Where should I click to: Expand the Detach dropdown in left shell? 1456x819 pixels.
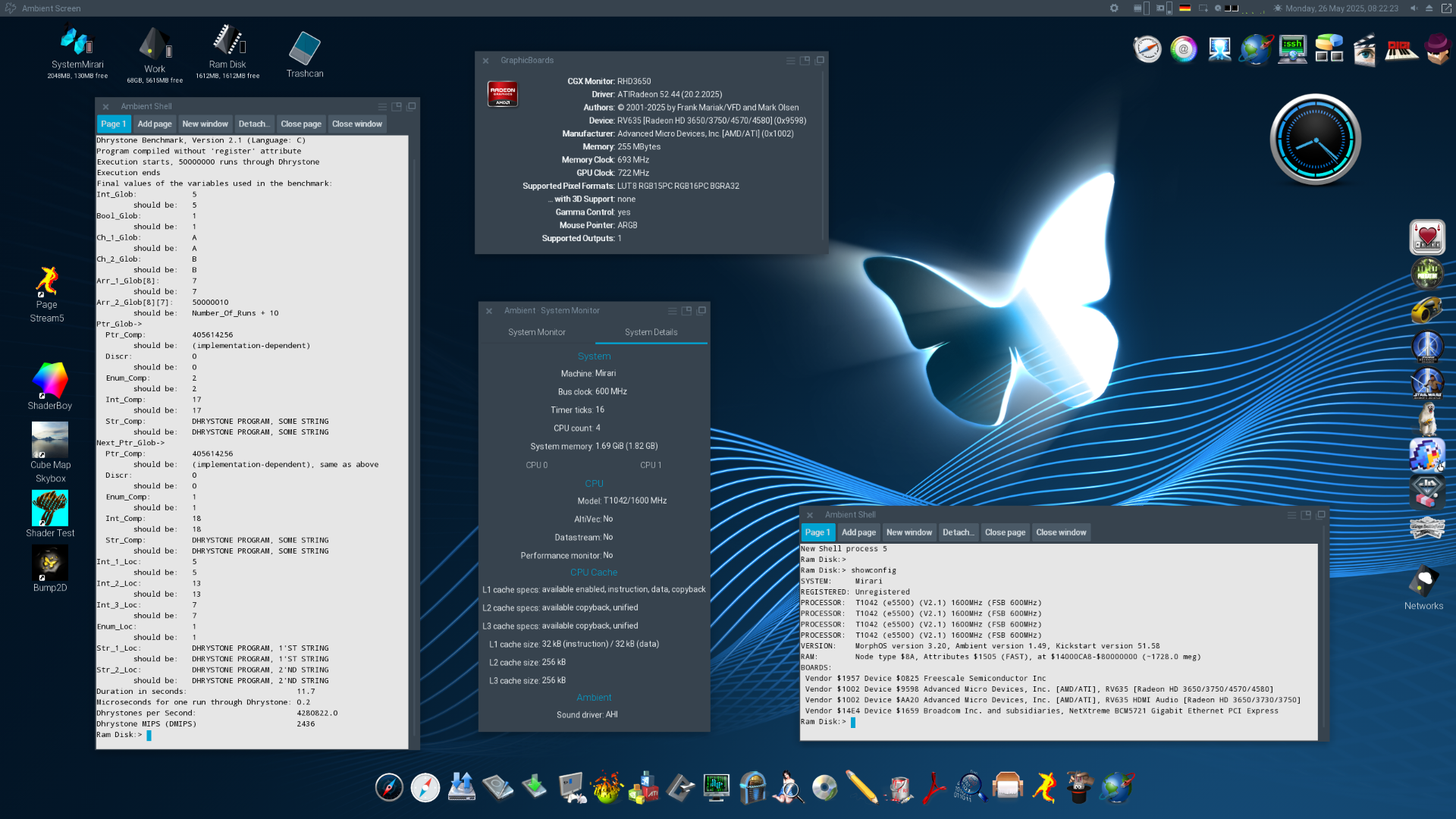[x=253, y=124]
